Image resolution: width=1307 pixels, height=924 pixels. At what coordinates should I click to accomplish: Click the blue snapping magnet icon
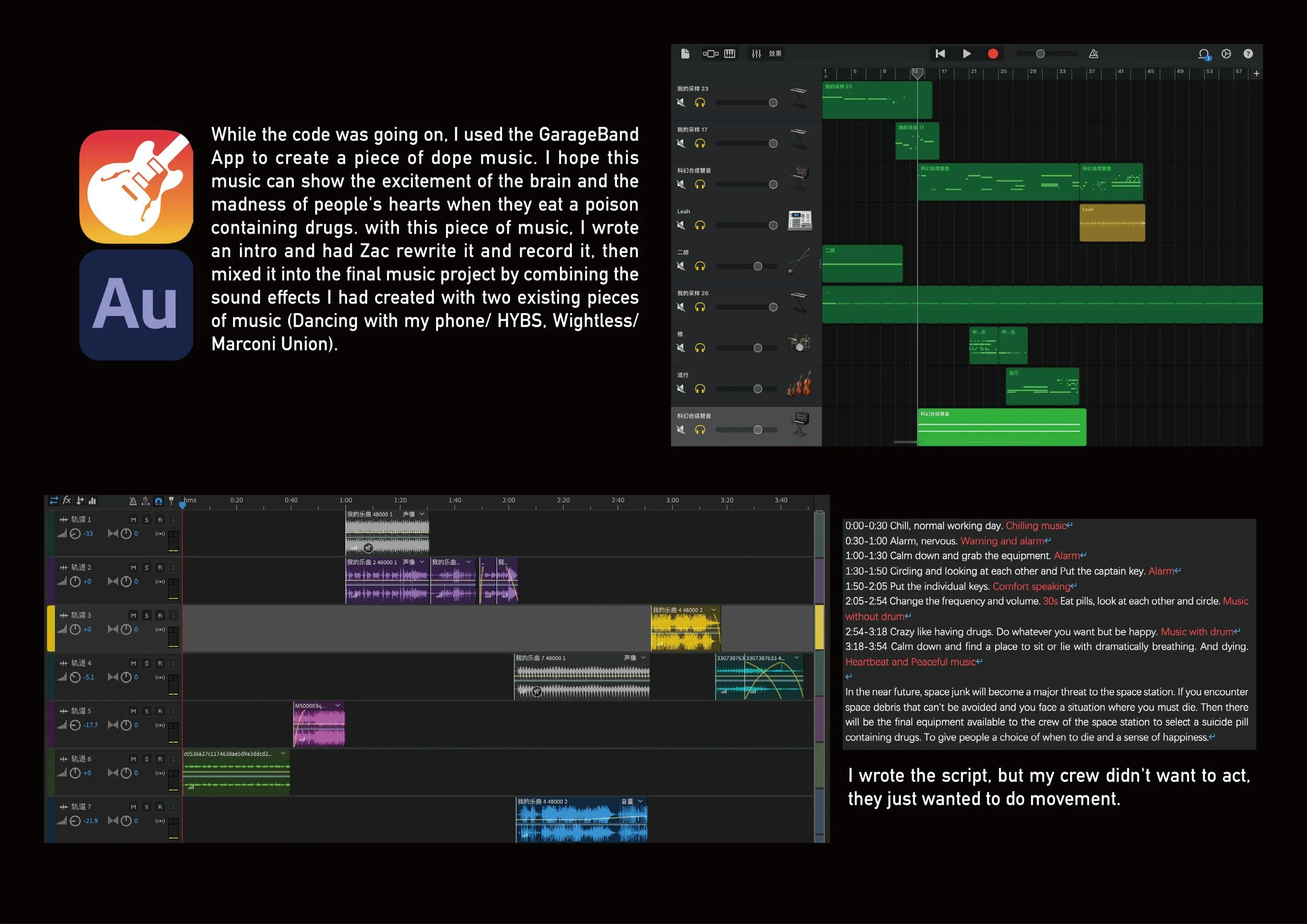[158, 501]
